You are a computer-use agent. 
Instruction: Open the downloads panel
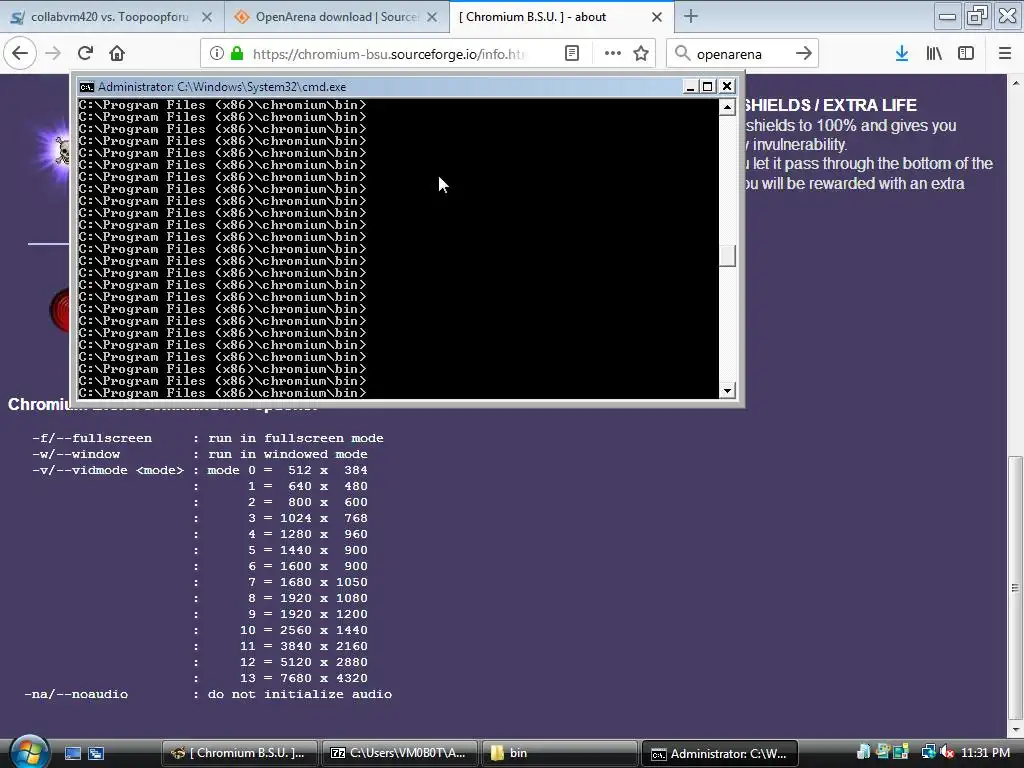click(x=902, y=54)
